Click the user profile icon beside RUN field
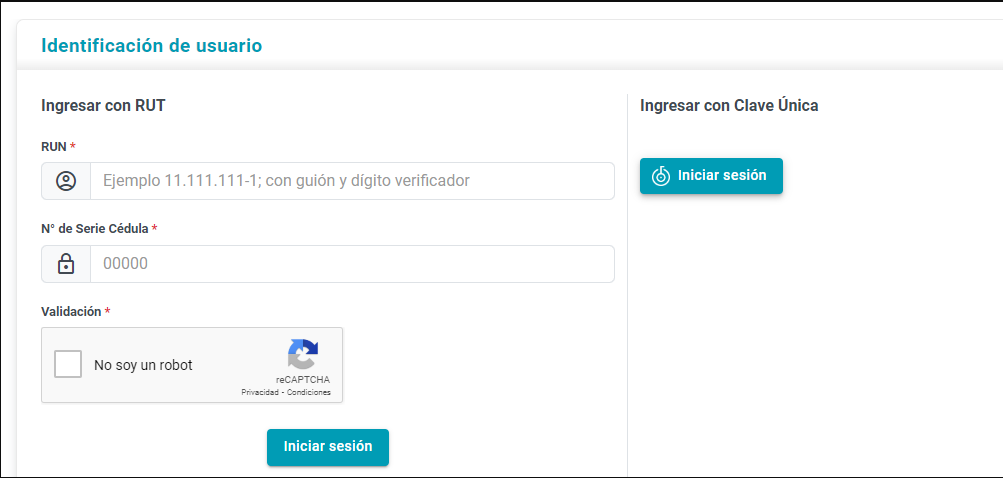This screenshot has height=478, width=1003. click(66, 181)
